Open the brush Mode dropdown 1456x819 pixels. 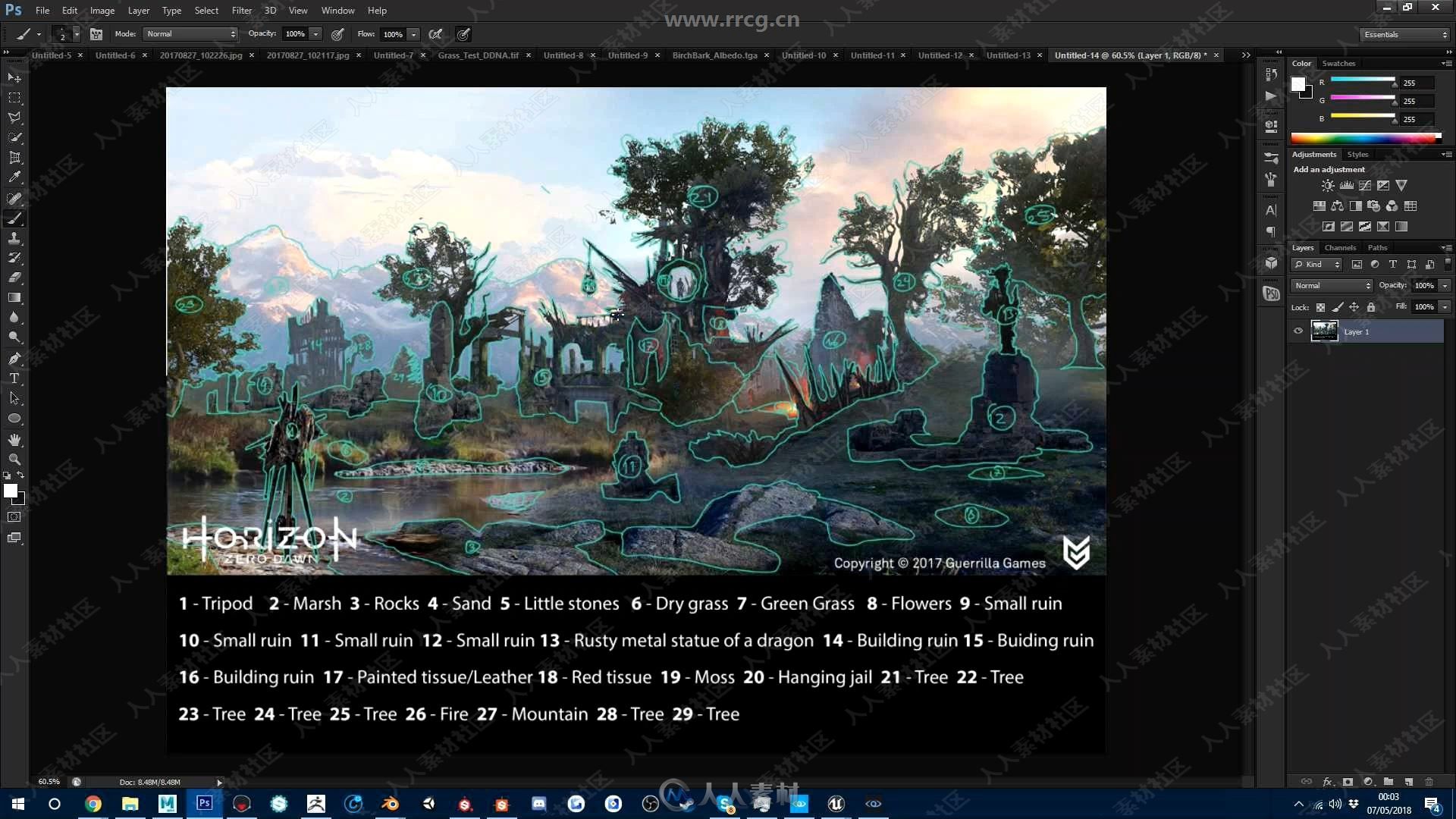coord(190,34)
